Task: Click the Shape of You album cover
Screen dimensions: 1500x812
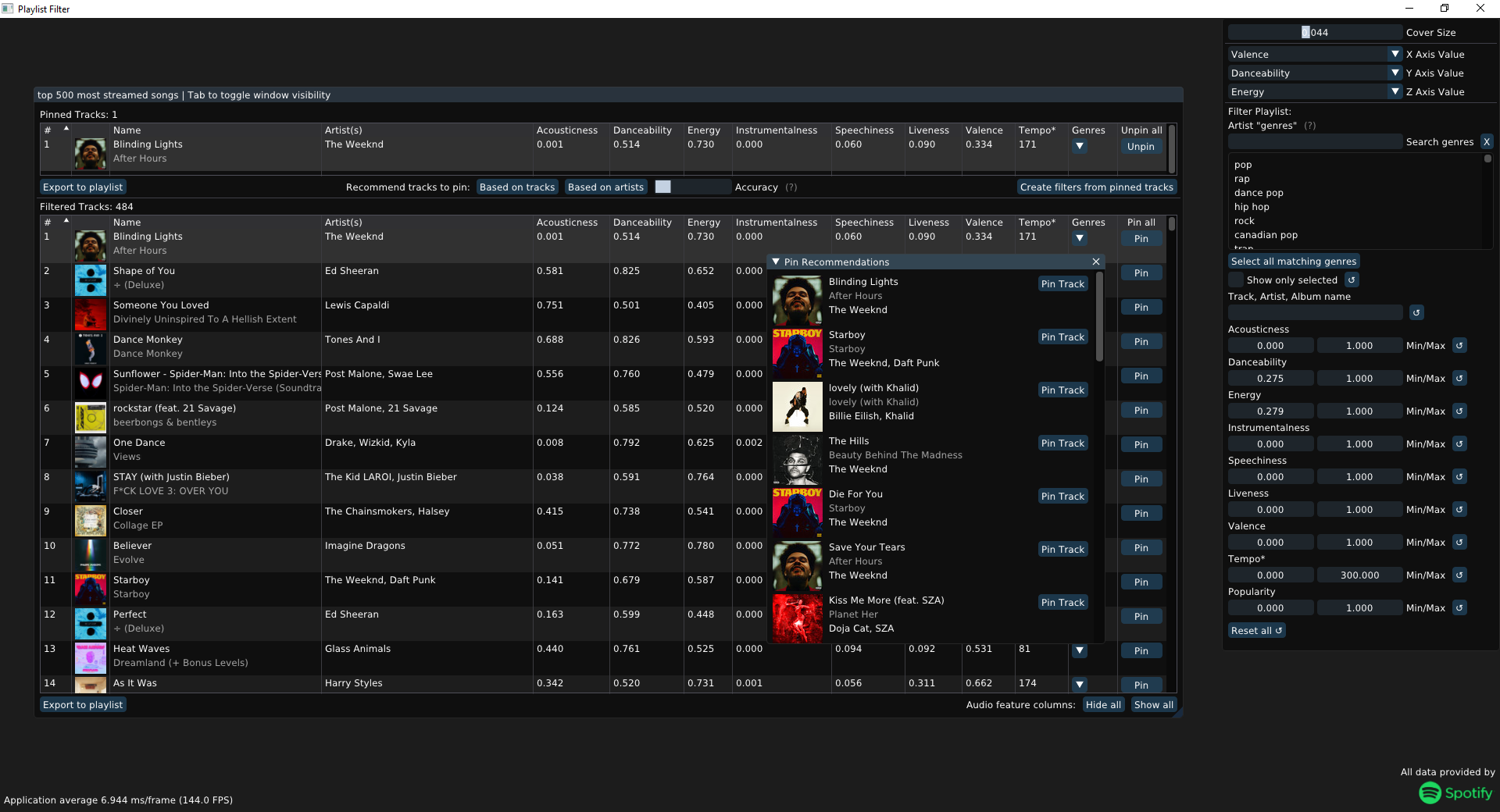Action: (91, 280)
